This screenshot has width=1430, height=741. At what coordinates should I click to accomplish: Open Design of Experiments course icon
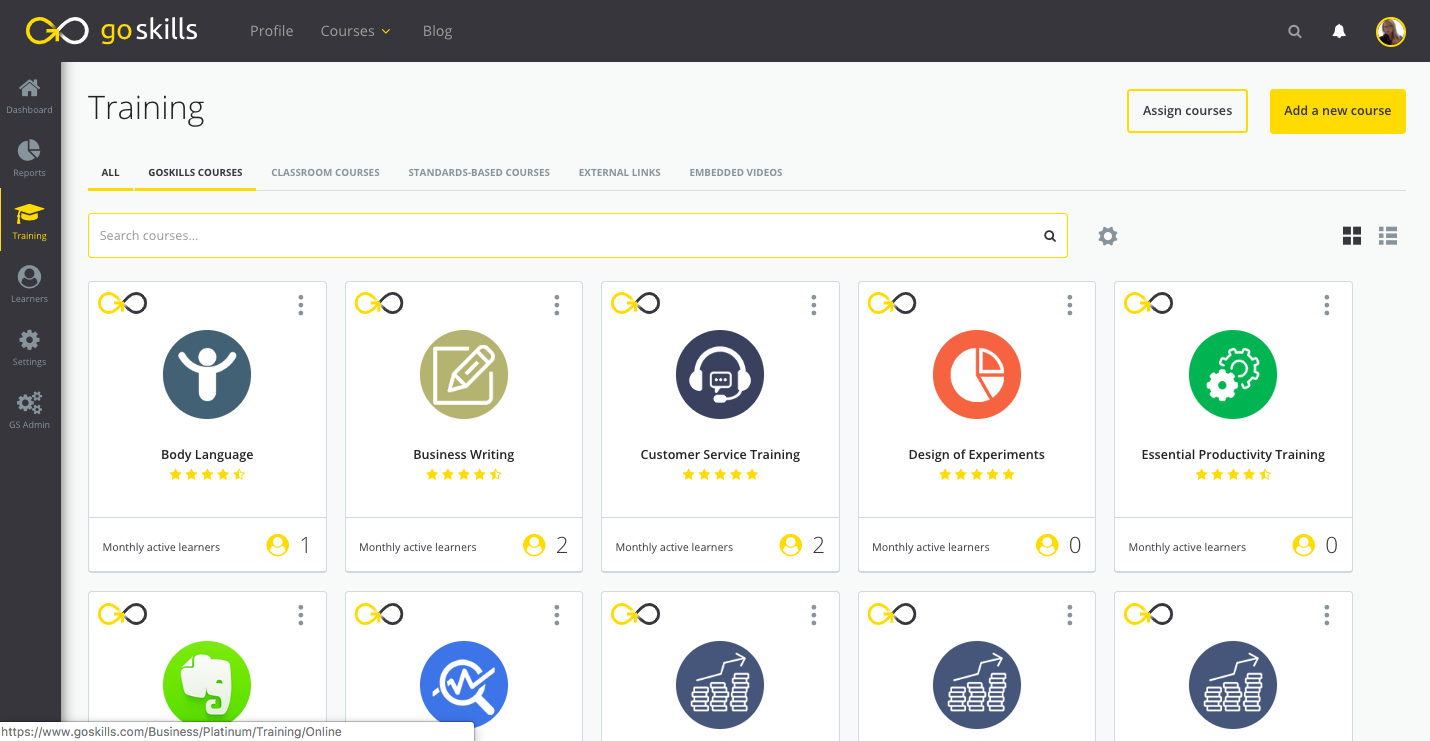[x=977, y=375]
